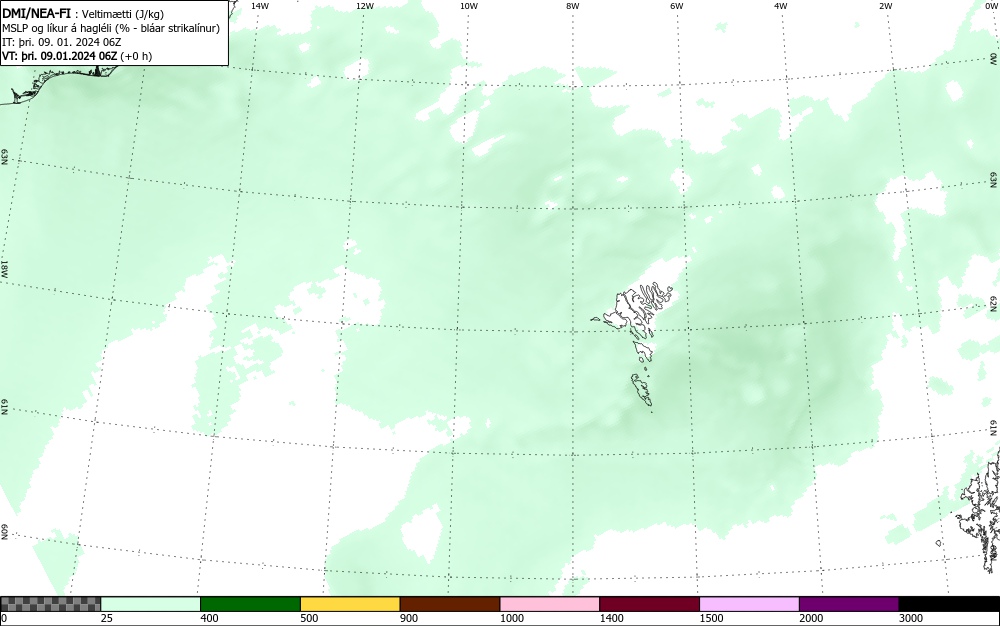Click the 18W longitude label
This screenshot has width=1000, height=626.
pos(4,268)
